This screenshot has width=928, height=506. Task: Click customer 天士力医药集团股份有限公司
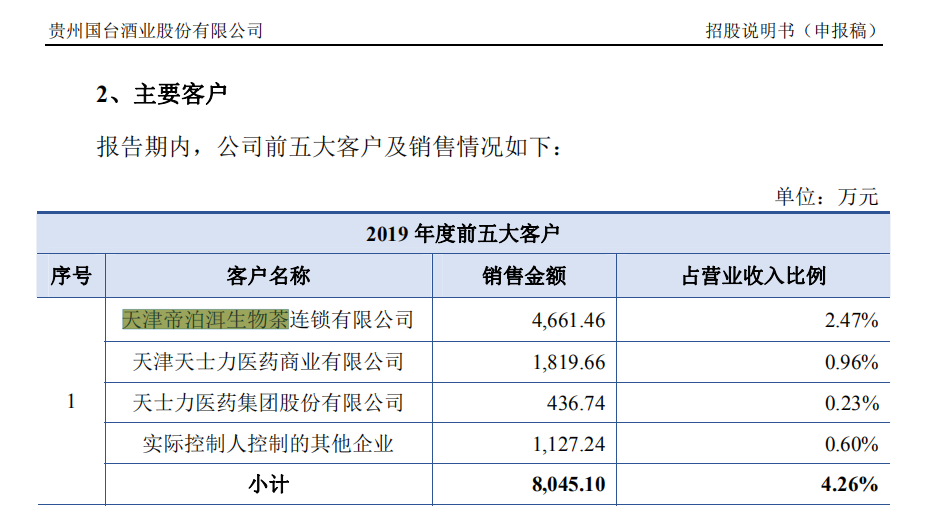tap(268, 403)
